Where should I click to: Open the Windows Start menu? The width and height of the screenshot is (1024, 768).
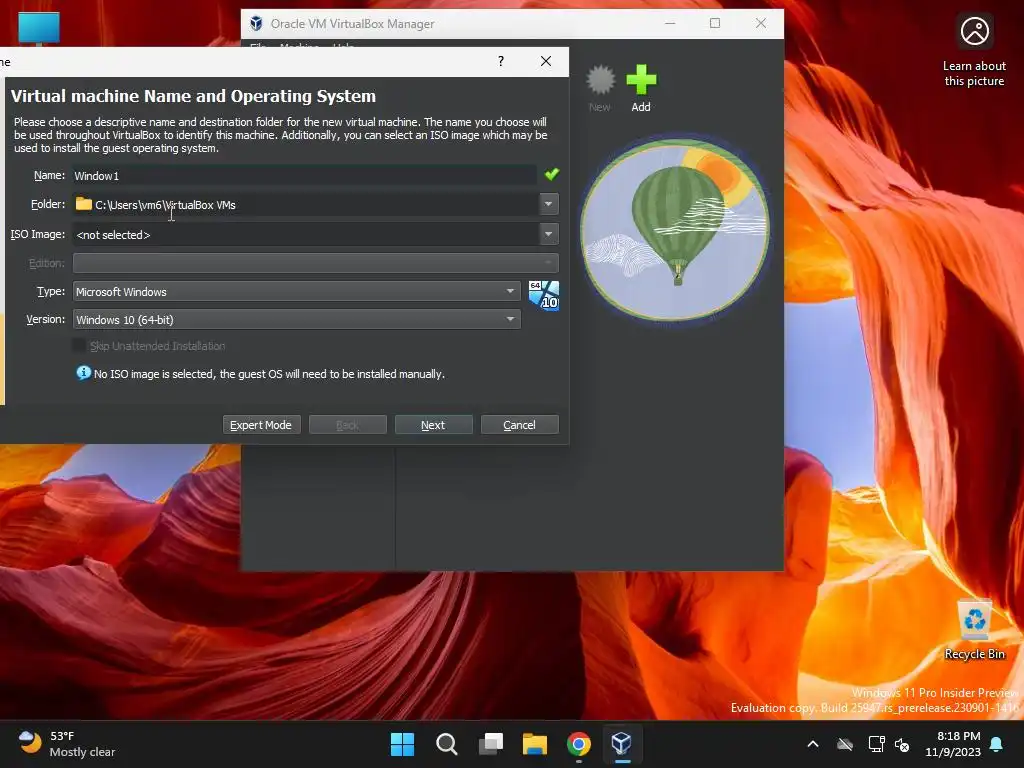point(402,744)
